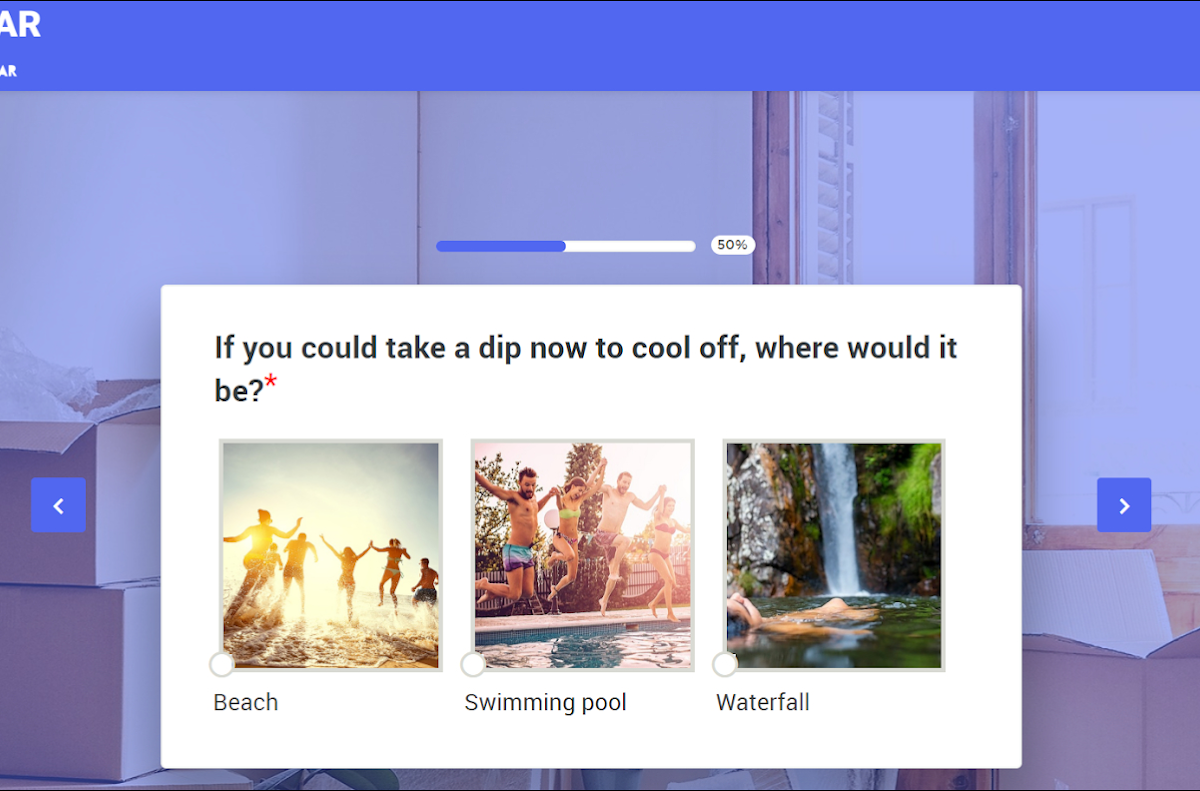
Task: Click the small AR subtitle under logo
Action: (8, 71)
